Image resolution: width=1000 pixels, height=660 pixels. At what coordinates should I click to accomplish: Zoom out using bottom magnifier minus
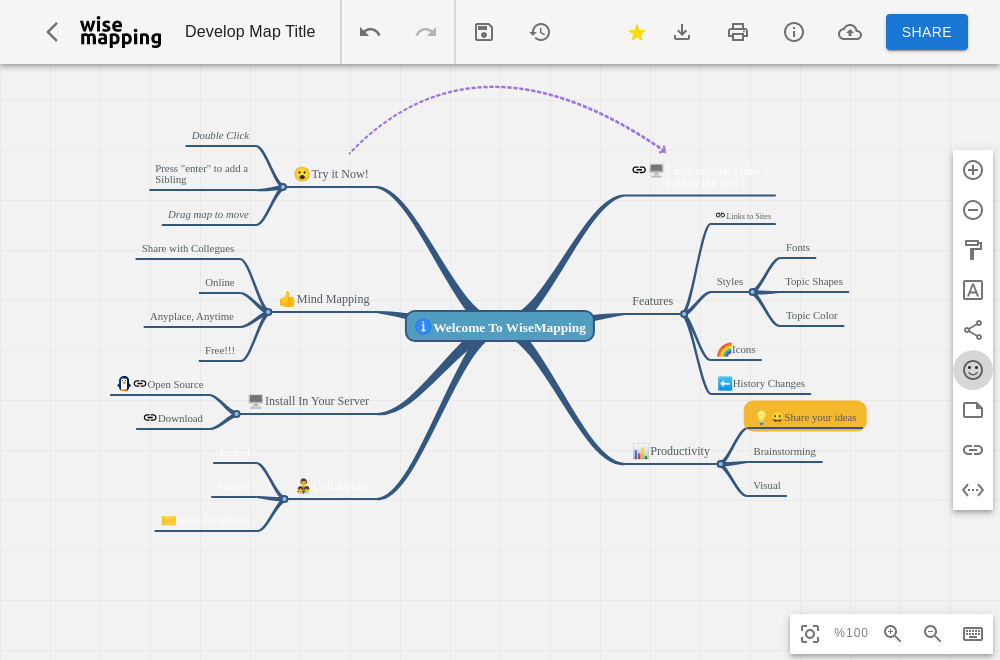pyautogui.click(x=932, y=633)
